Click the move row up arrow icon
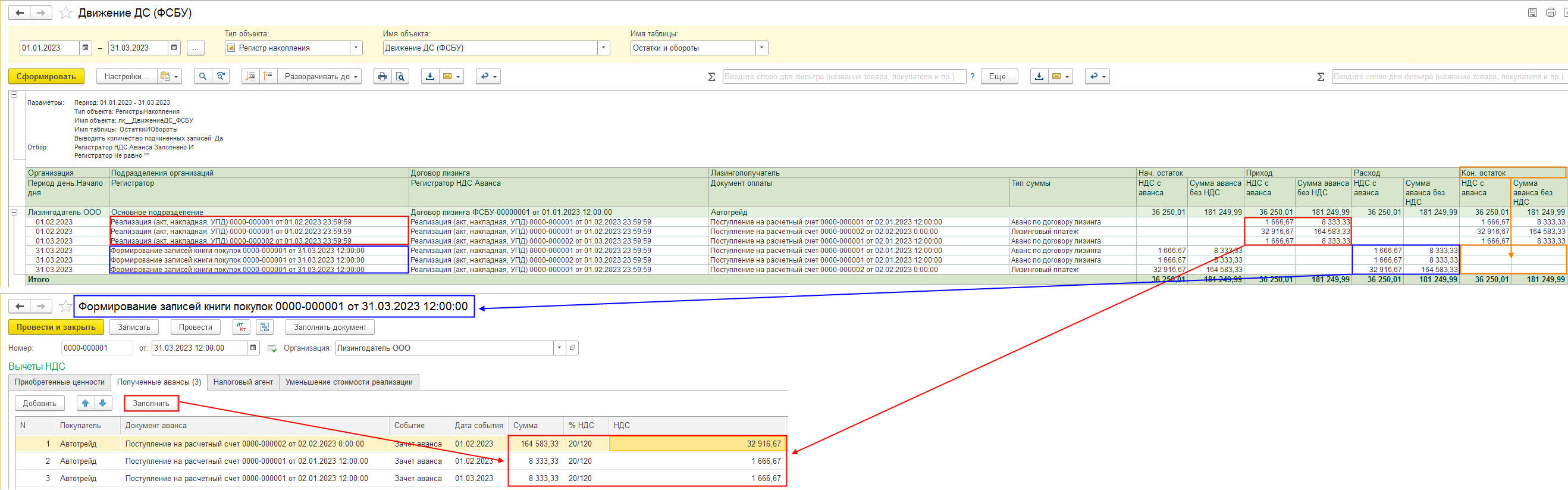This screenshot has width=1568, height=490. 86,404
